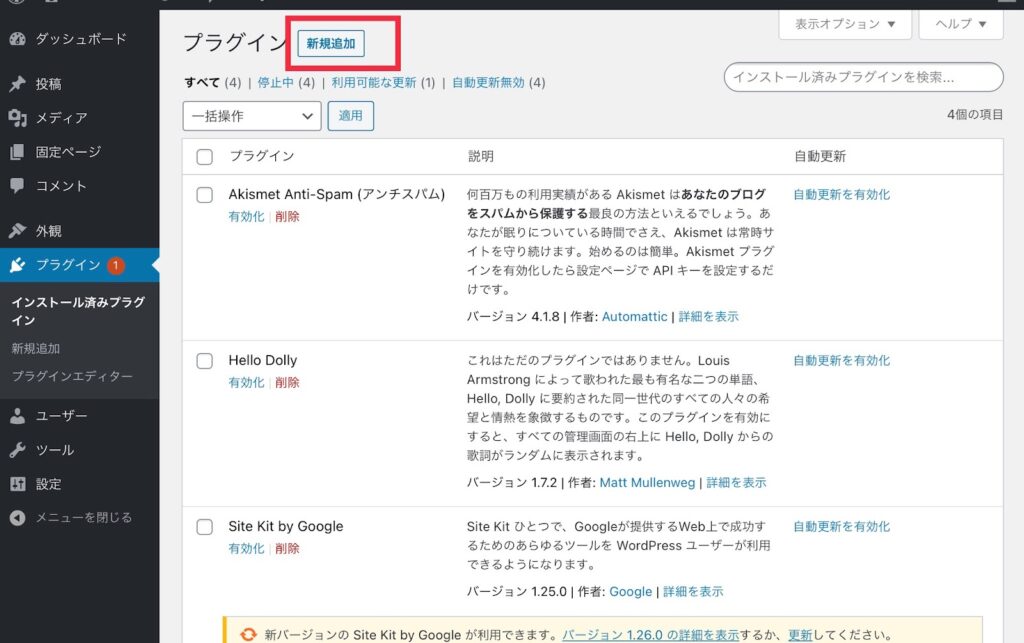Click the 固定ページ pages icon
The height and width of the screenshot is (643, 1024).
click(x=17, y=152)
